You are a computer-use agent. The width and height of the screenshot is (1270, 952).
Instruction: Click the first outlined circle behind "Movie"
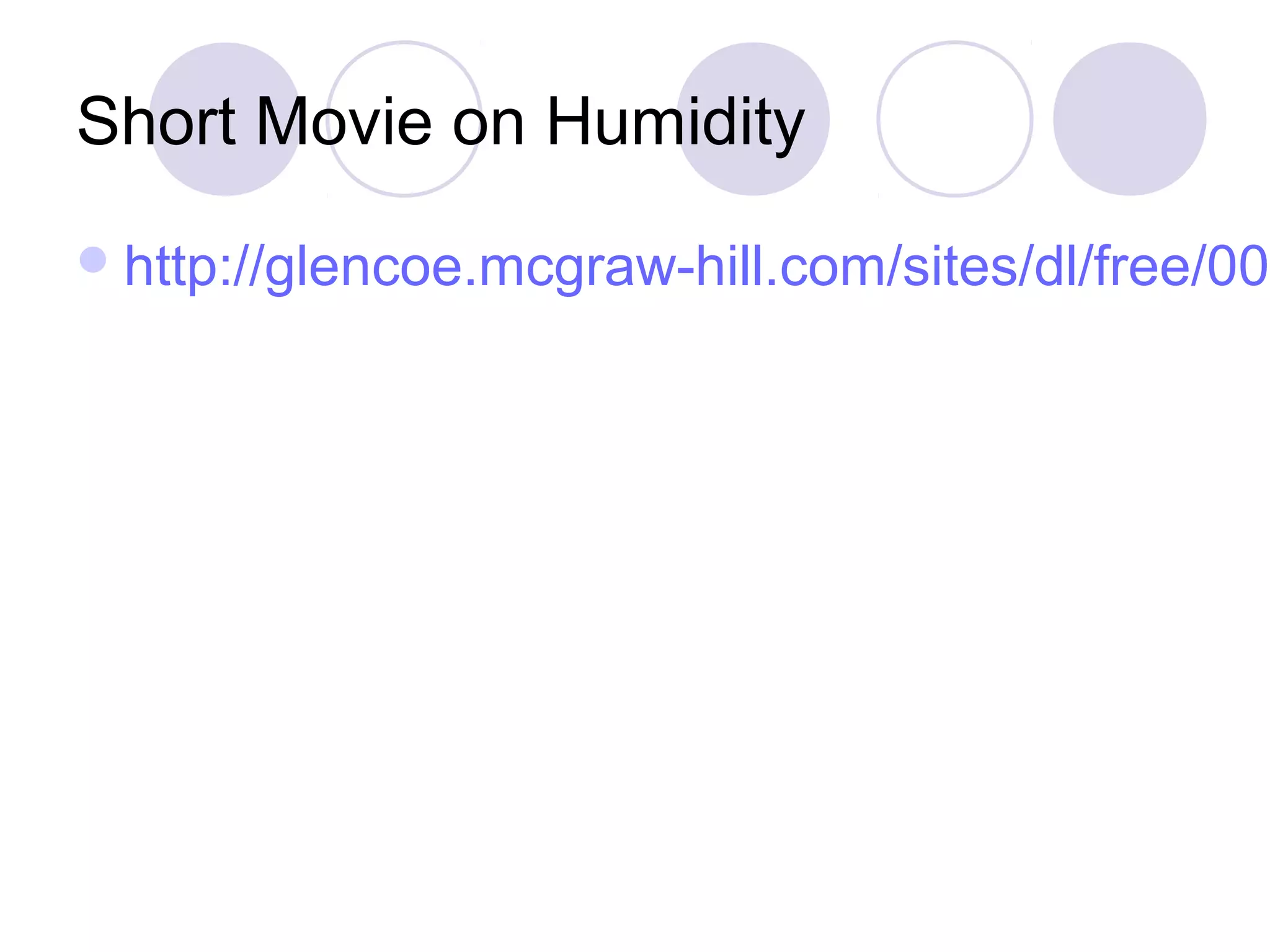405,119
